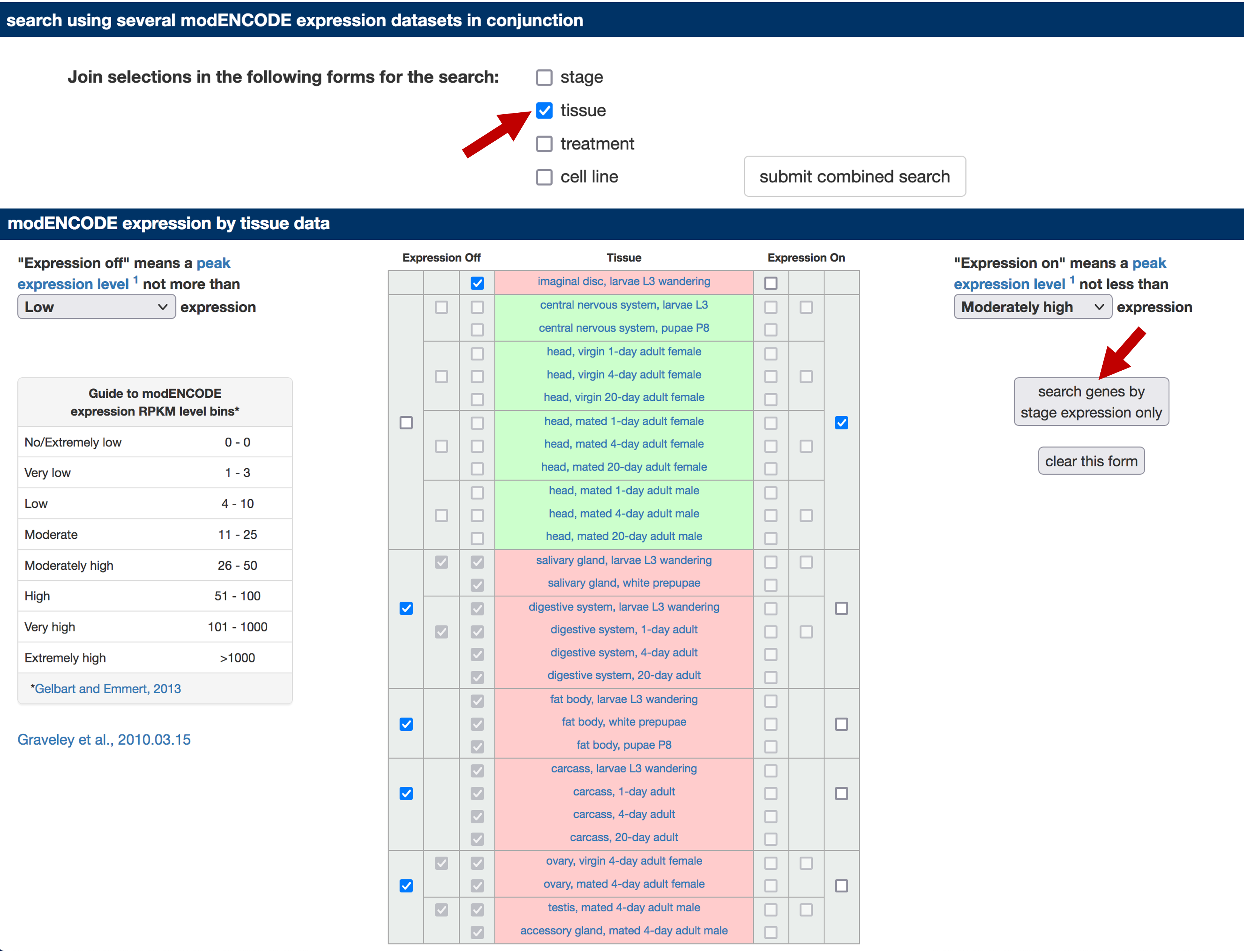Check Expression On for salivary gland subgroup
This screenshot has width=1244, height=952.
click(806, 562)
